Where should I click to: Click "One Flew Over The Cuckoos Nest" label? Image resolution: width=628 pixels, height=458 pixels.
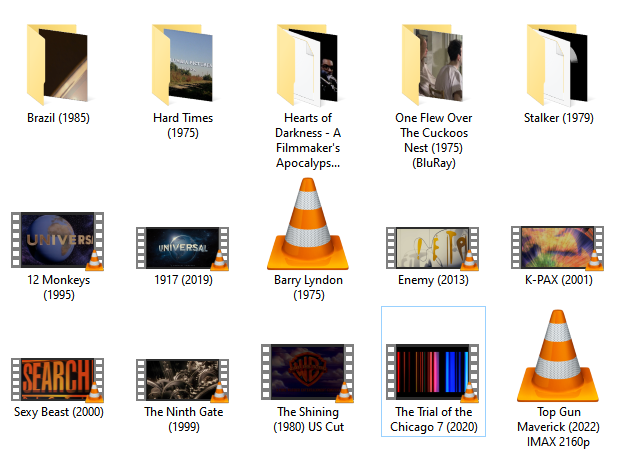coord(434,141)
